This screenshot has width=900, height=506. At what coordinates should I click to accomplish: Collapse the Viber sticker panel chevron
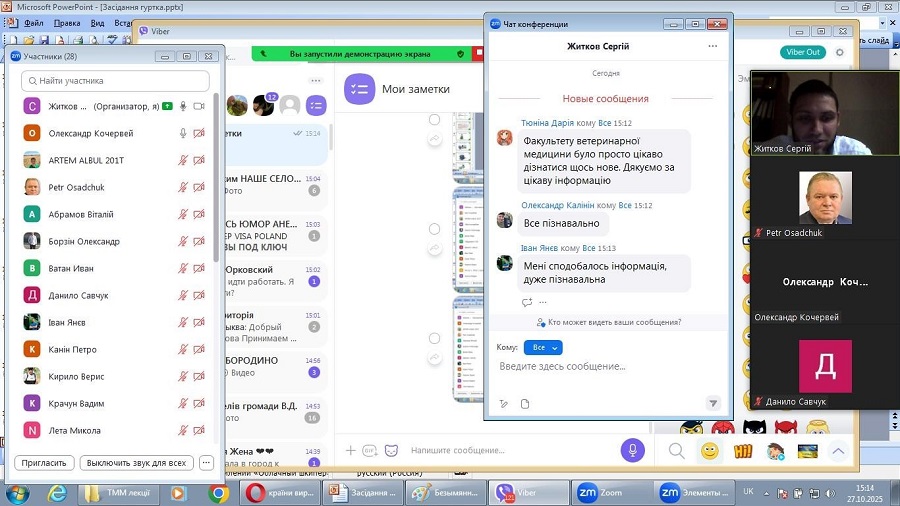[838, 451]
